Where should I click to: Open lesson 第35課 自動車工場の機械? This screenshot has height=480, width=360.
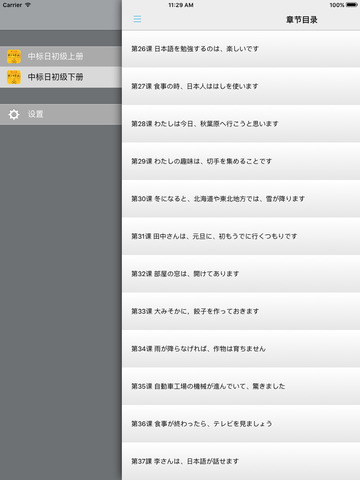241,386
